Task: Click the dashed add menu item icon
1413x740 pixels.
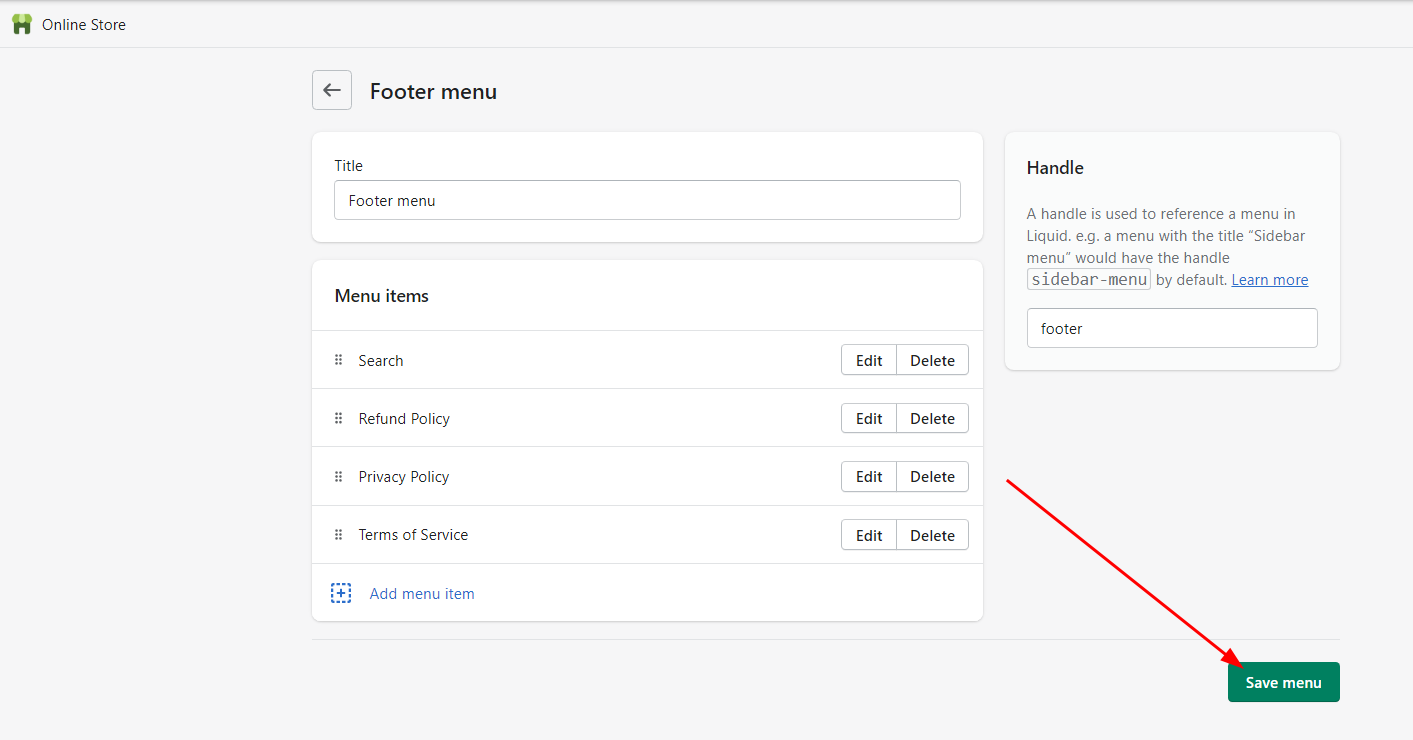Action: [x=341, y=592]
